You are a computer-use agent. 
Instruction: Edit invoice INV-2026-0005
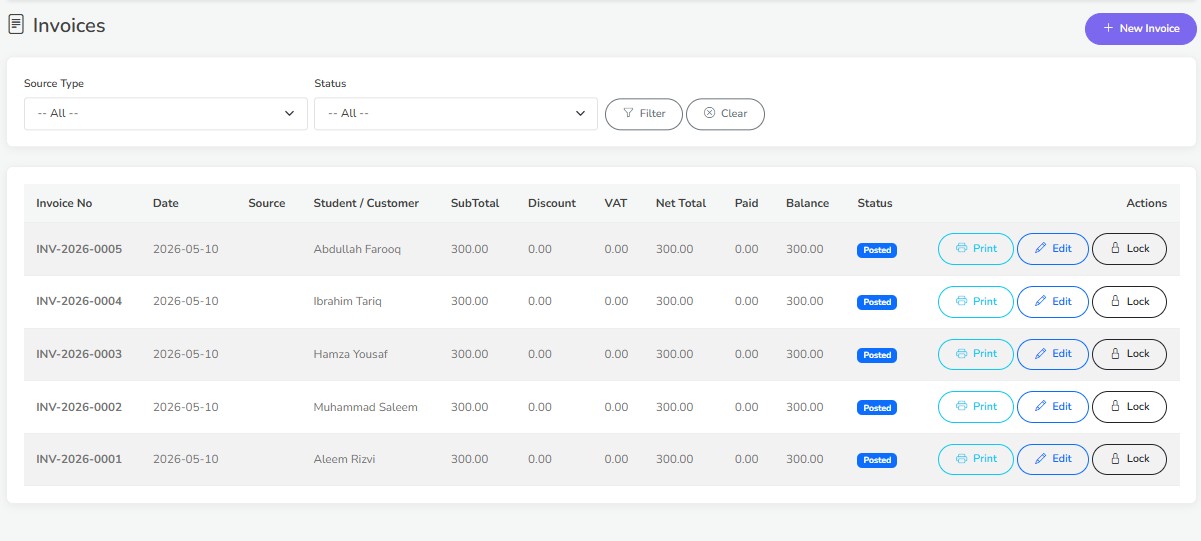[1053, 249]
